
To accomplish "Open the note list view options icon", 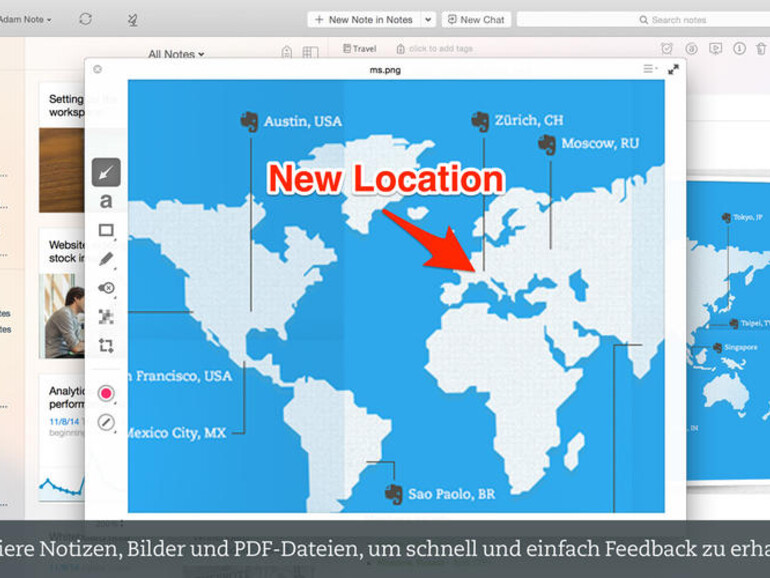I will pos(310,52).
